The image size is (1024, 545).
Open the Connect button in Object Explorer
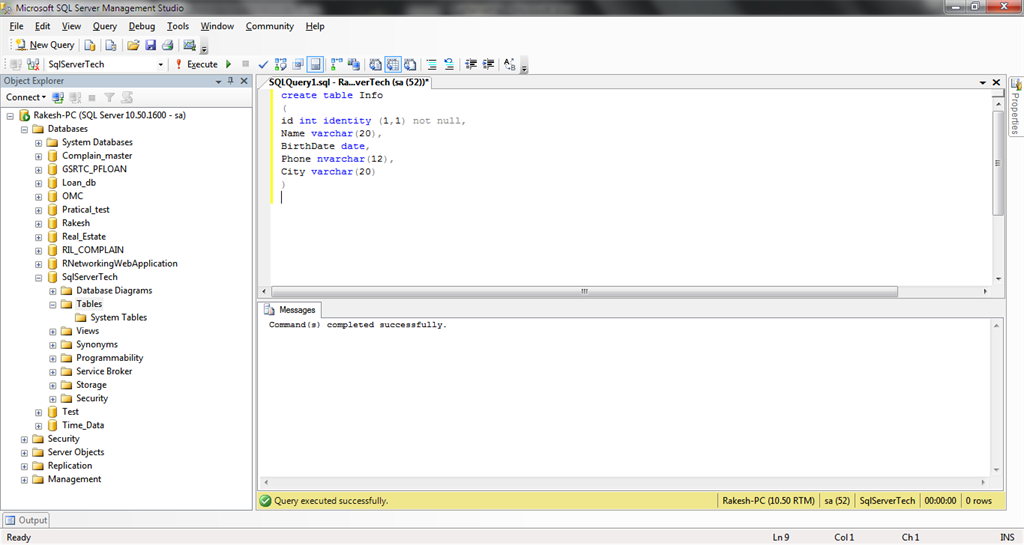tap(25, 97)
